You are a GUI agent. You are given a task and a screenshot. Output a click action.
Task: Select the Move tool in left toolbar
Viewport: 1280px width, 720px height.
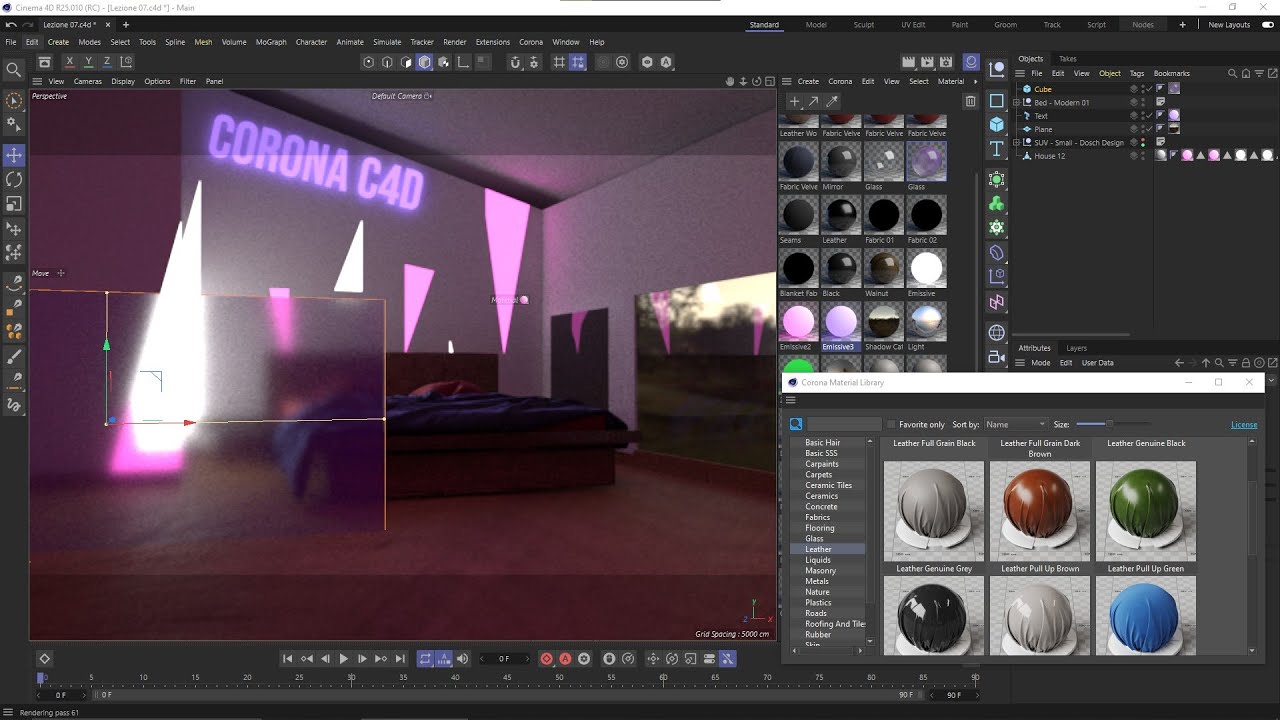(14, 155)
